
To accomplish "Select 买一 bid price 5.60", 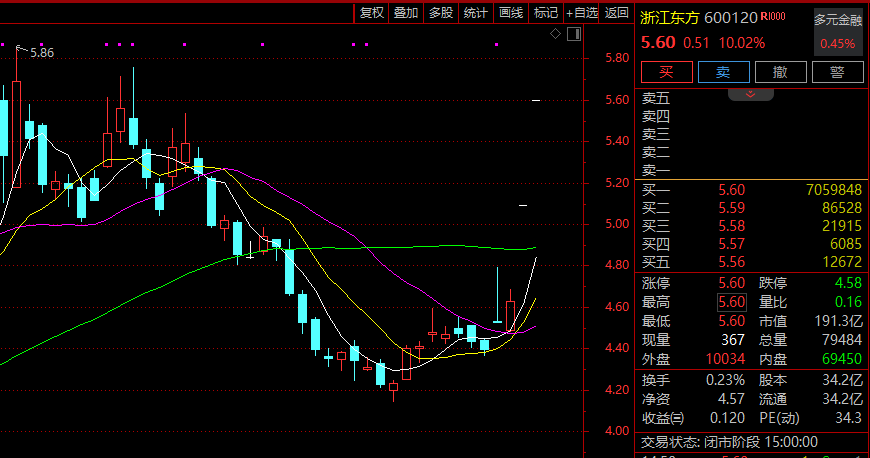I will [732, 190].
